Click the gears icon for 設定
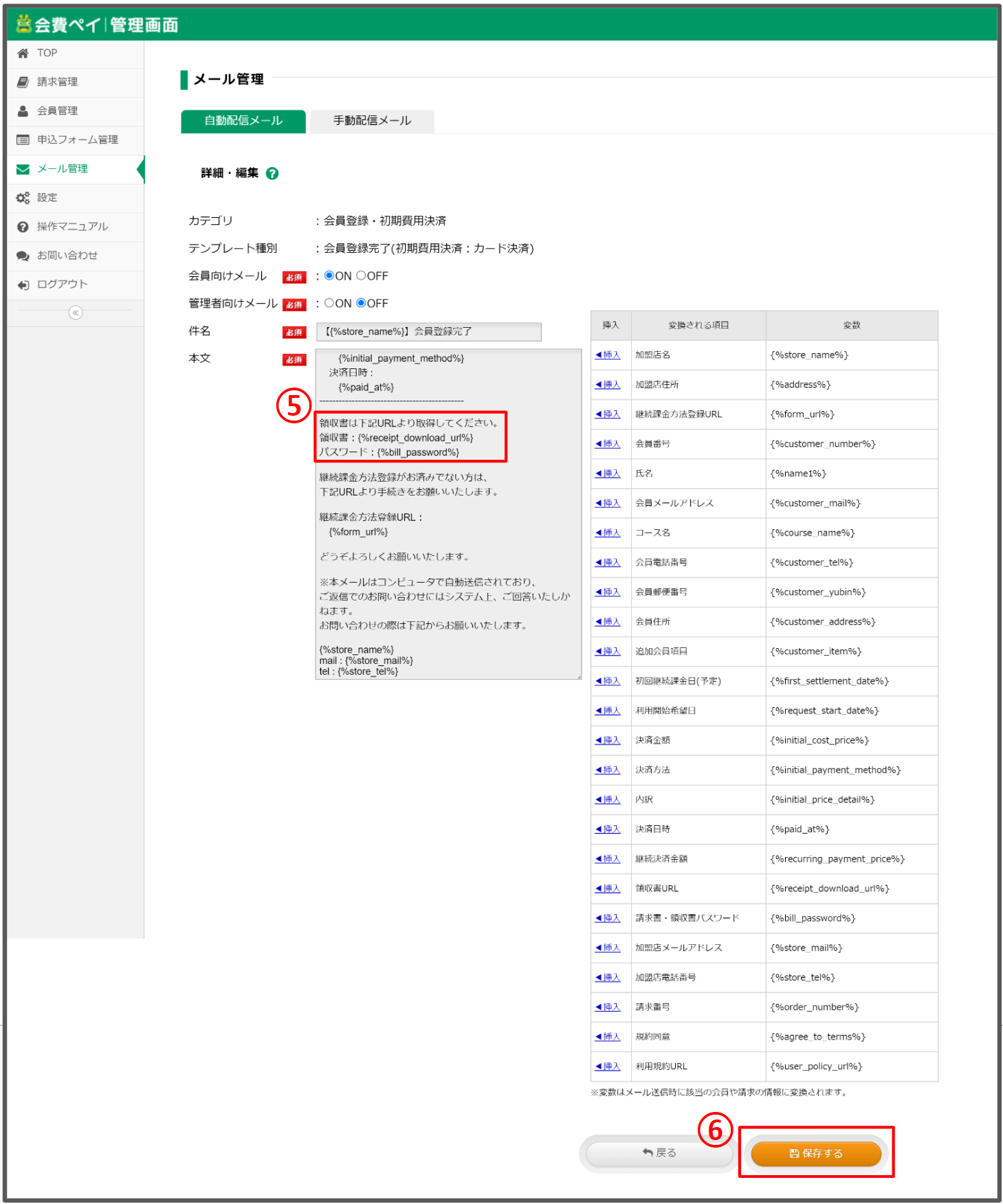 [x=23, y=198]
